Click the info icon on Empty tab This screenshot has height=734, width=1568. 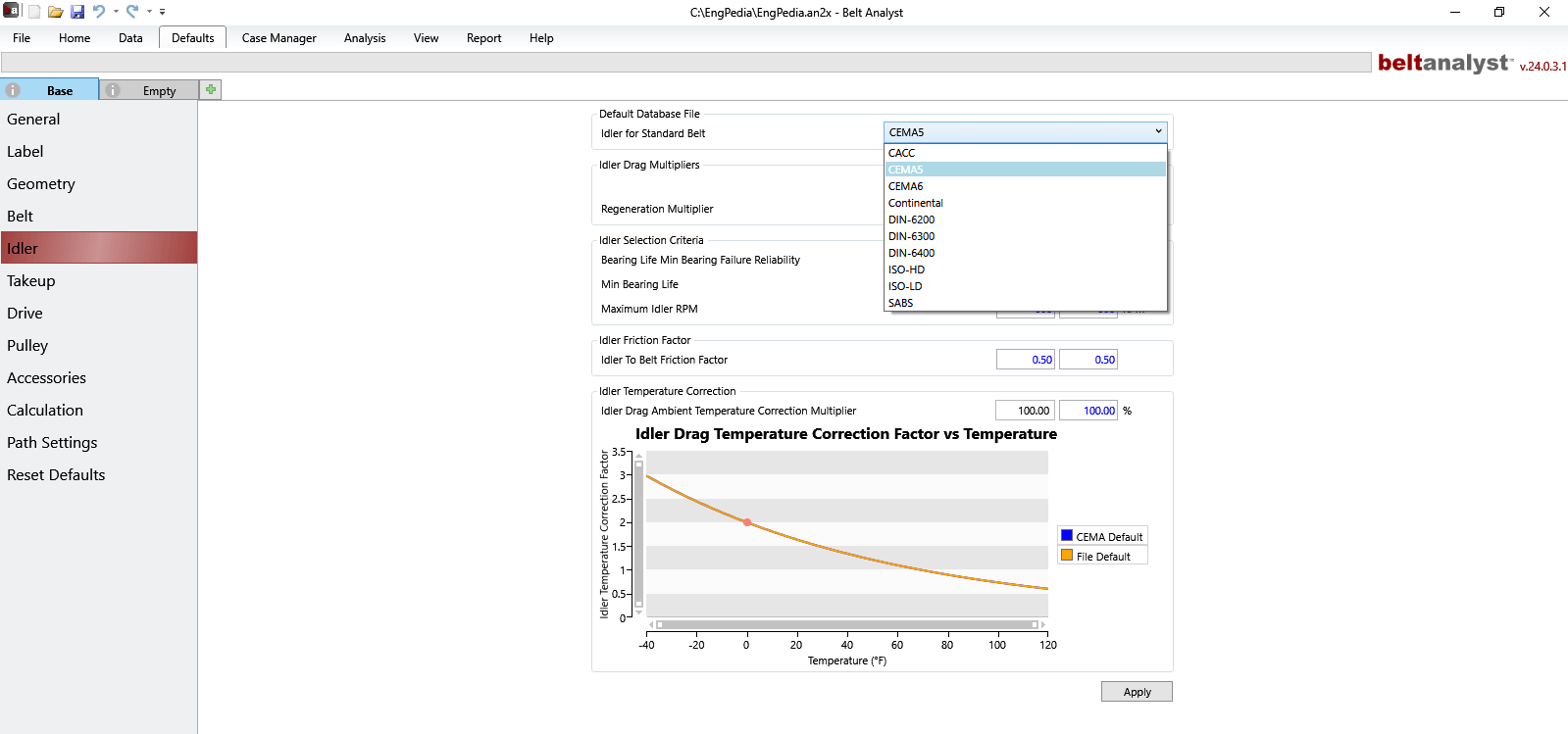coord(113,90)
